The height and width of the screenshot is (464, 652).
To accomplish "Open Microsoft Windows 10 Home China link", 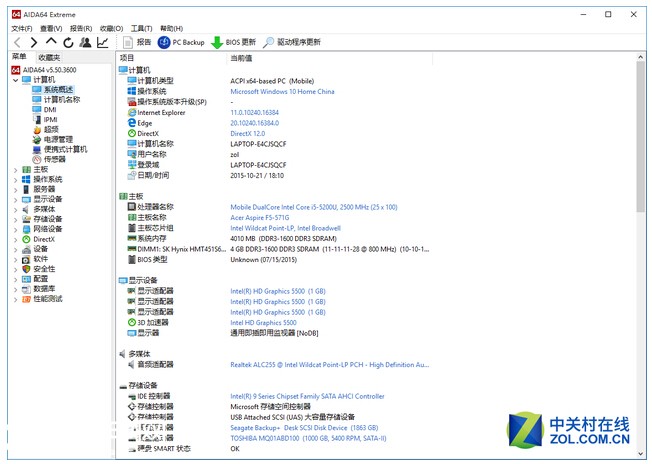I will coord(282,91).
